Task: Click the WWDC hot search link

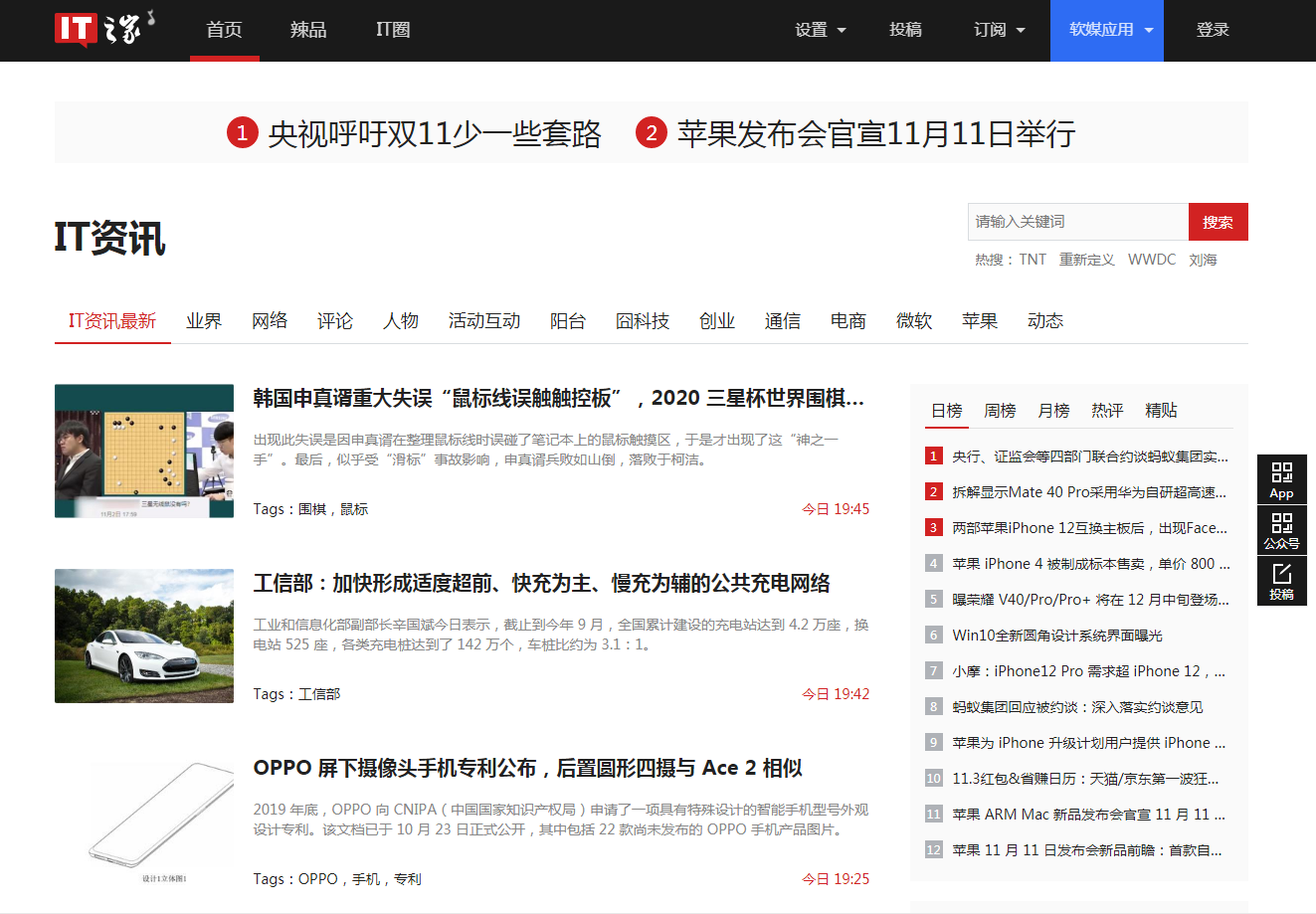Action: point(1151,260)
